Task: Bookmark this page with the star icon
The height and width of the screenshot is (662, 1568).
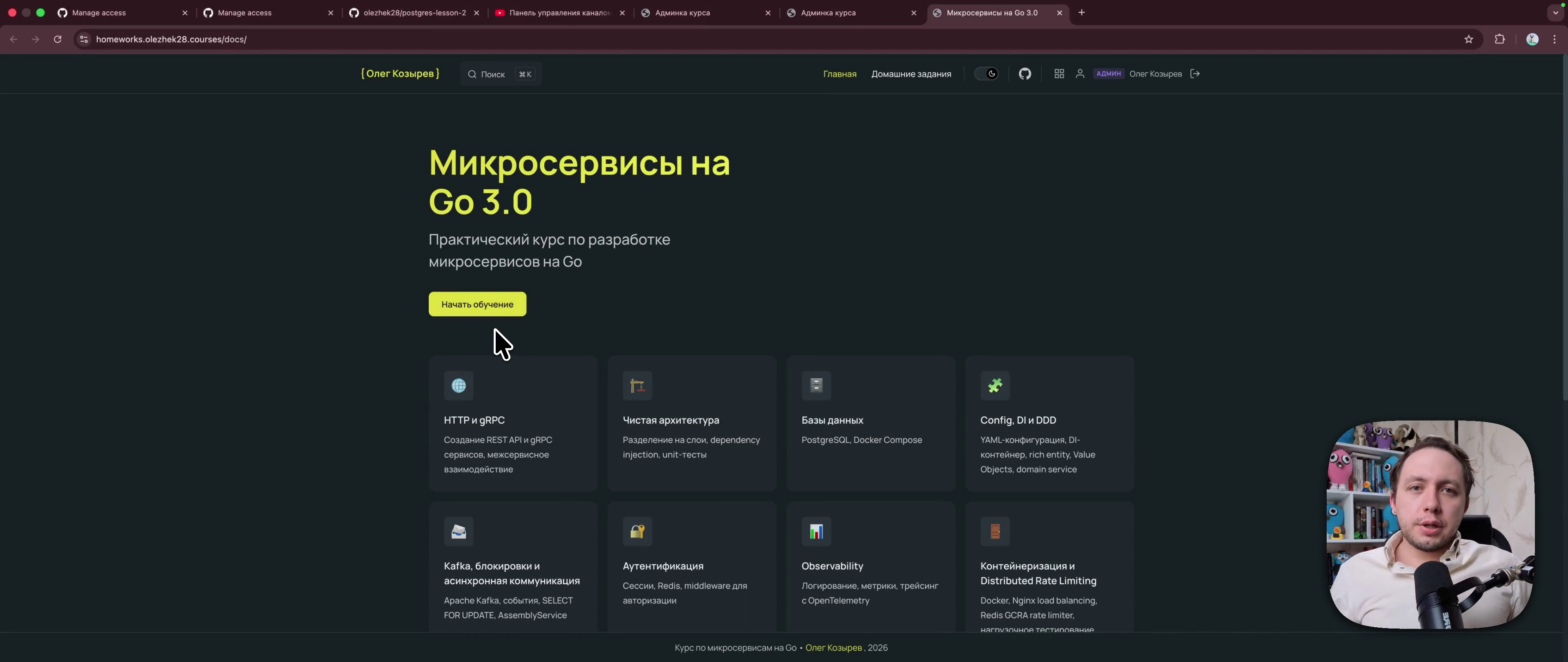Action: (1469, 39)
